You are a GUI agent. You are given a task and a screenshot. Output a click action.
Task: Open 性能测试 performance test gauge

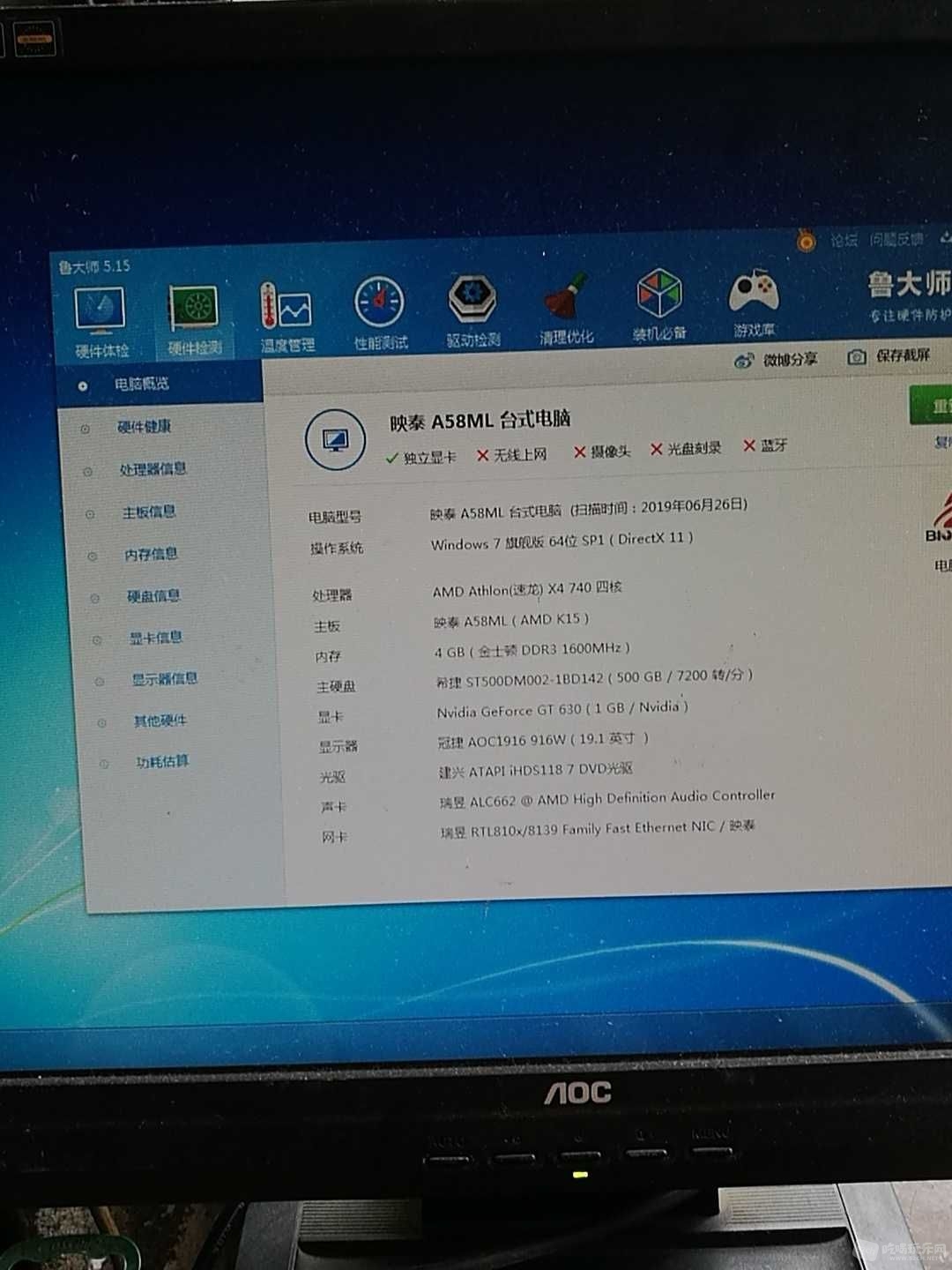[x=380, y=313]
